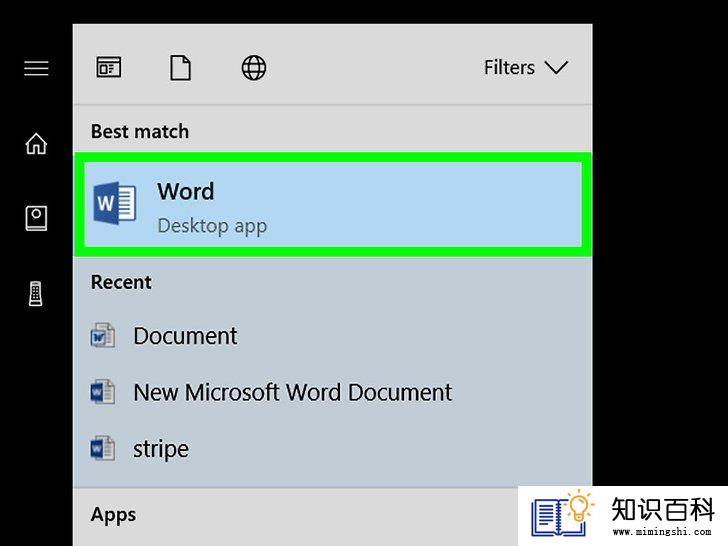This screenshot has width=728, height=546.
Task: Open the recent file named stripe
Action: click(x=332, y=449)
